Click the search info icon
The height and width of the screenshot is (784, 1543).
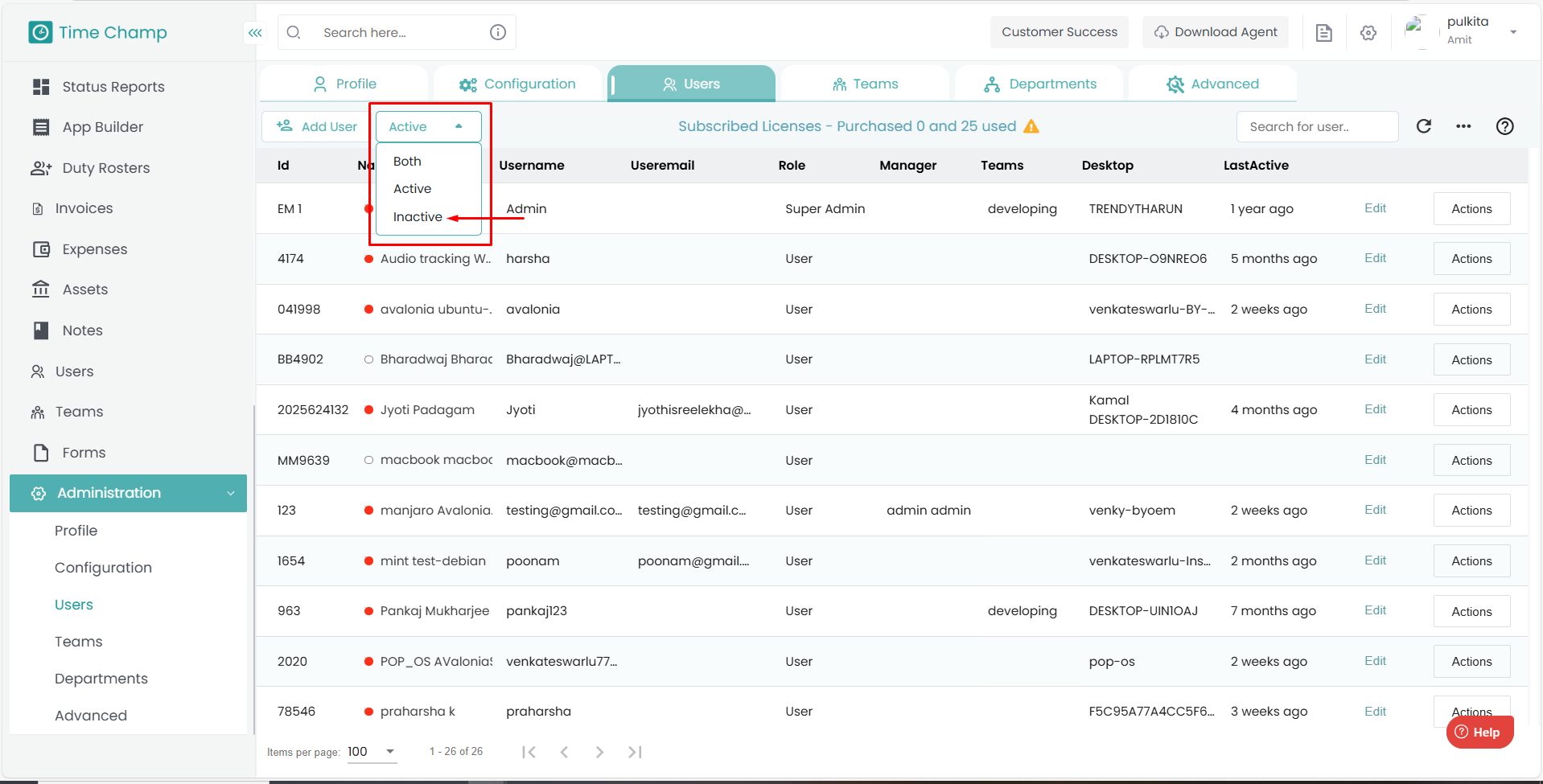[x=498, y=32]
